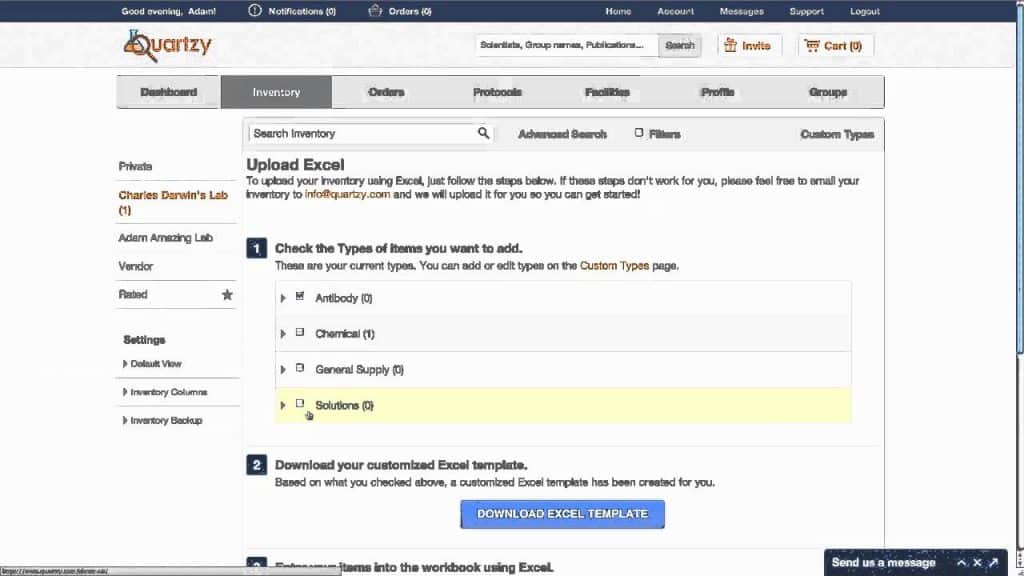Image resolution: width=1024 pixels, height=576 pixels.
Task: Click the info@quartzy.com email link
Action: 347,194
